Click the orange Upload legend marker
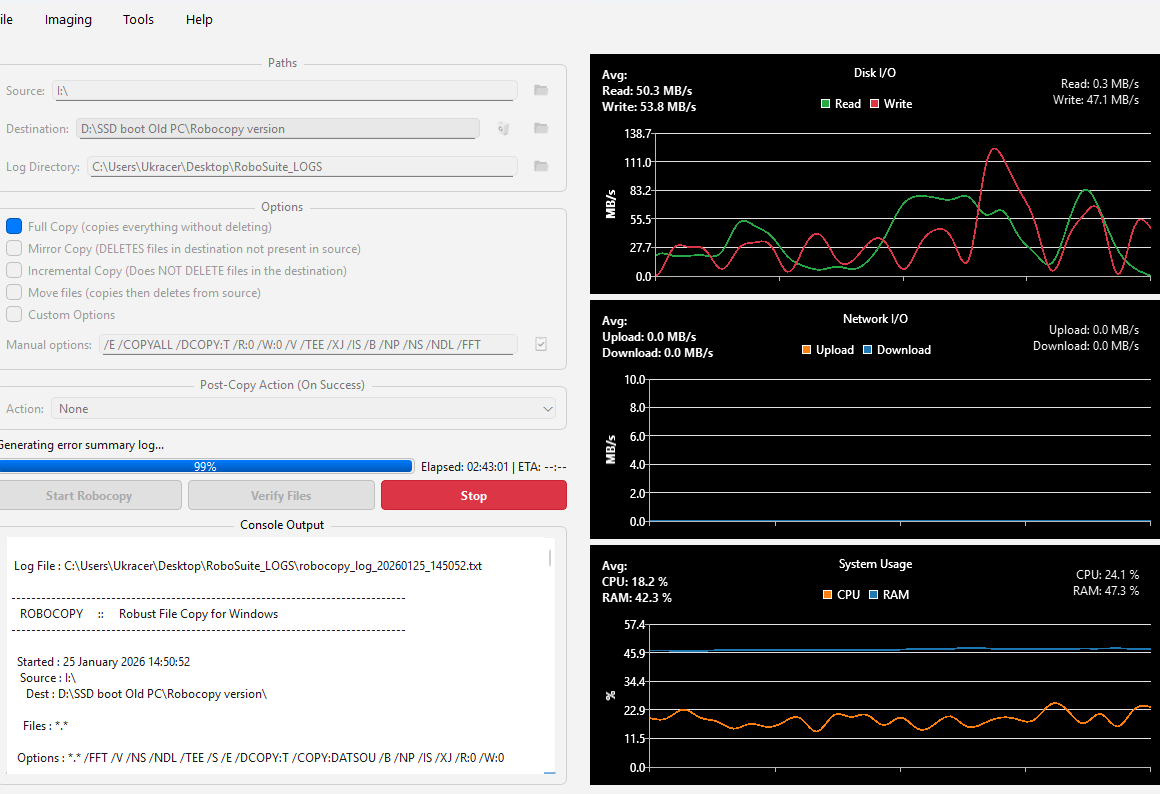The height and width of the screenshot is (794, 1160). [x=806, y=350]
